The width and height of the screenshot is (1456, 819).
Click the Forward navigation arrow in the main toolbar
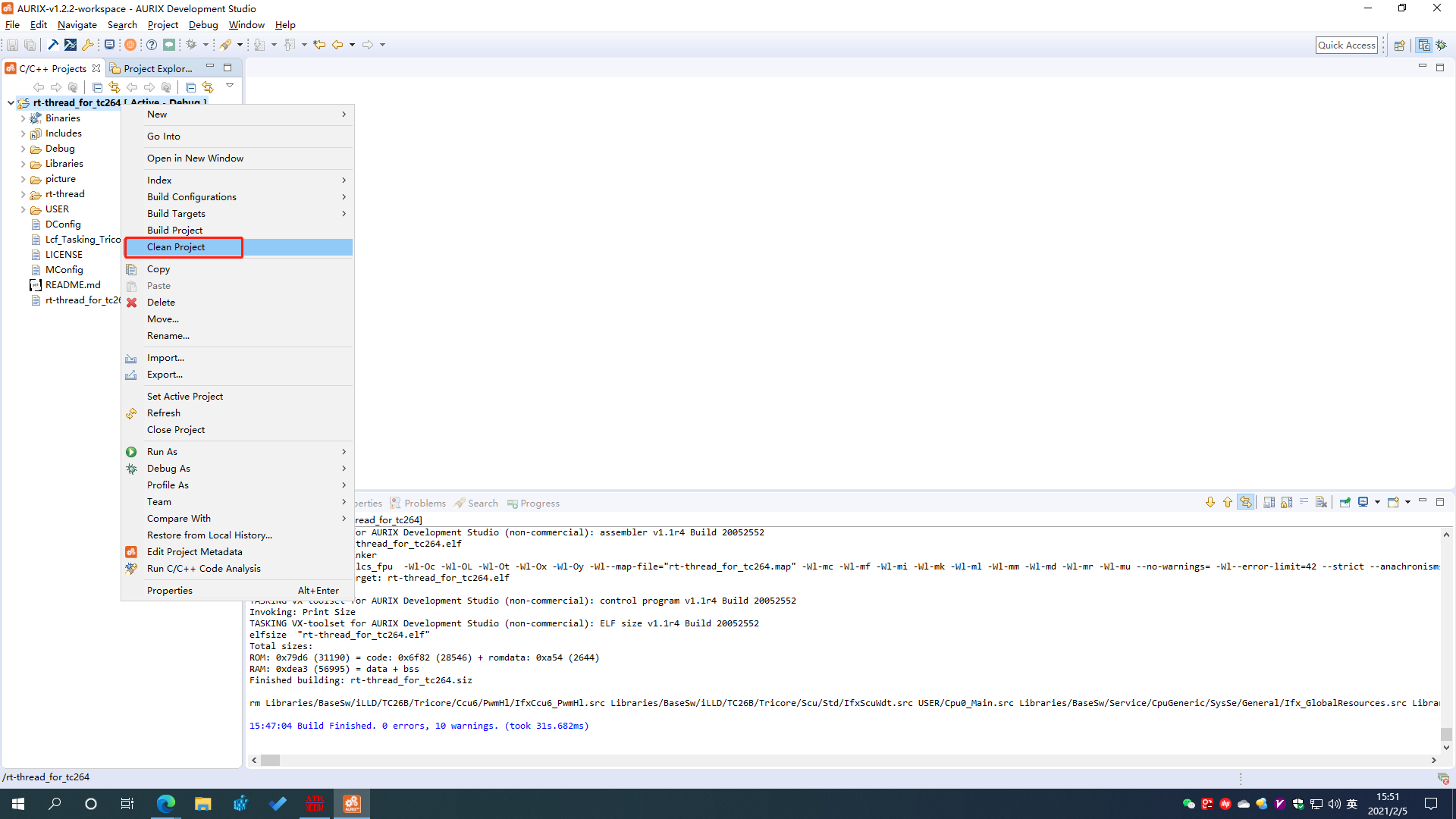(368, 45)
